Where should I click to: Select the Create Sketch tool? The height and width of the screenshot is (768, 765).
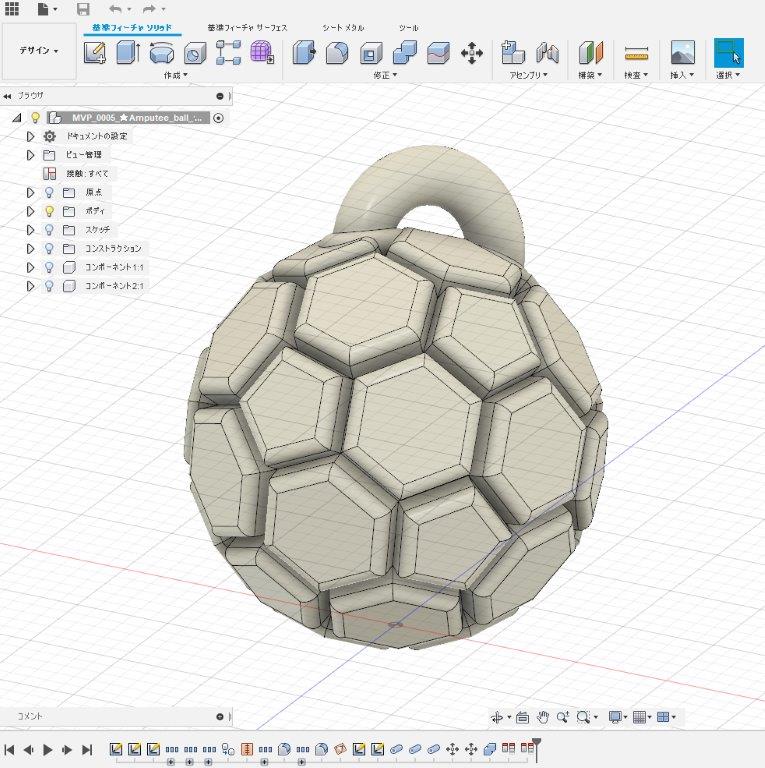click(x=95, y=52)
